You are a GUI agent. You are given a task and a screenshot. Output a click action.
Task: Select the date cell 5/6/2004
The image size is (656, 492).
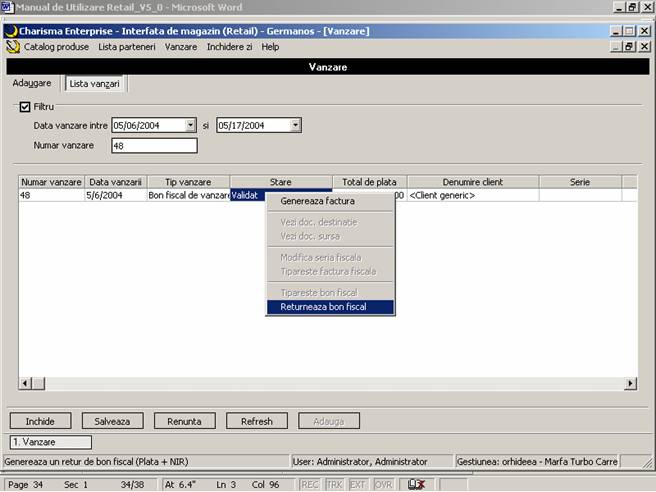pyautogui.click(x=115, y=195)
